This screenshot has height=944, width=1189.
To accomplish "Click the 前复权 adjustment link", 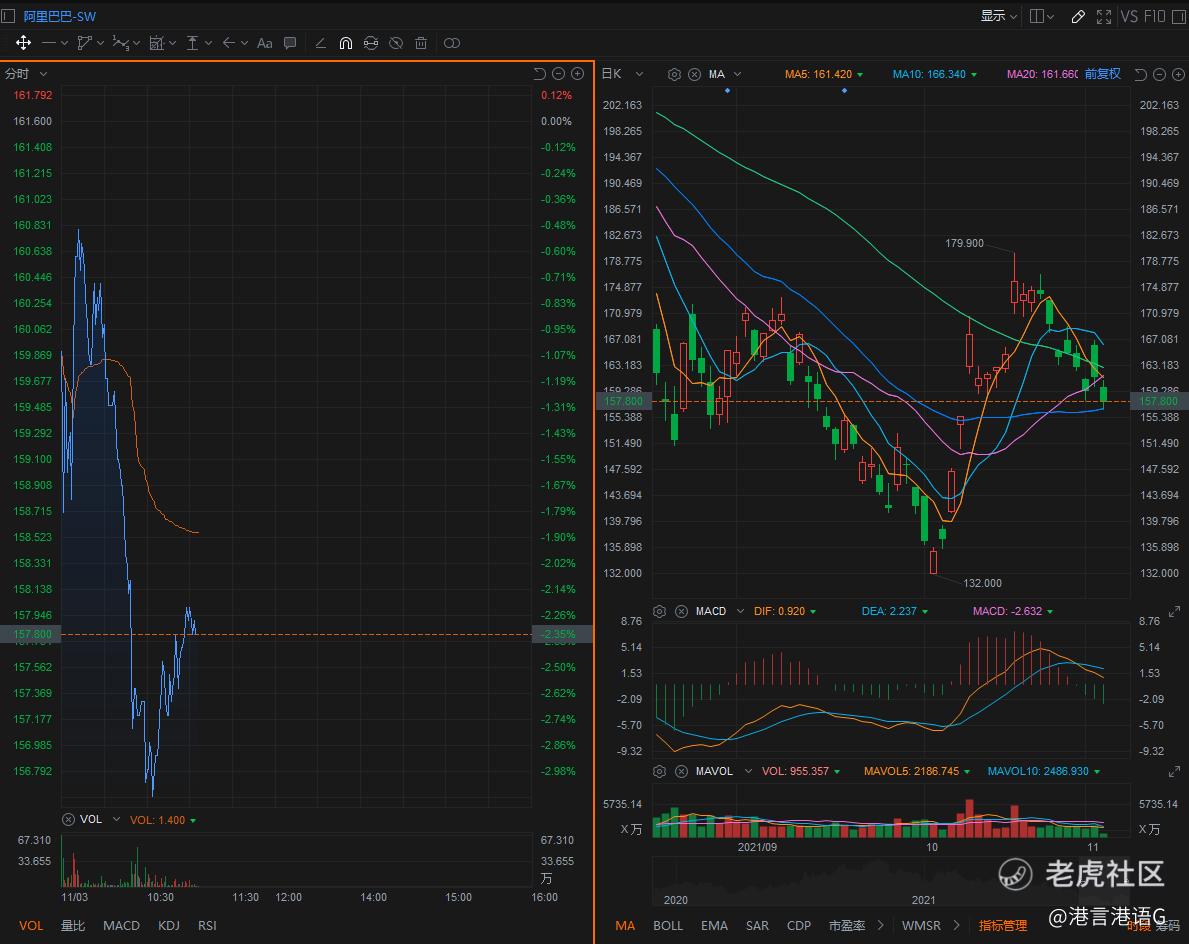I will click(x=1102, y=74).
